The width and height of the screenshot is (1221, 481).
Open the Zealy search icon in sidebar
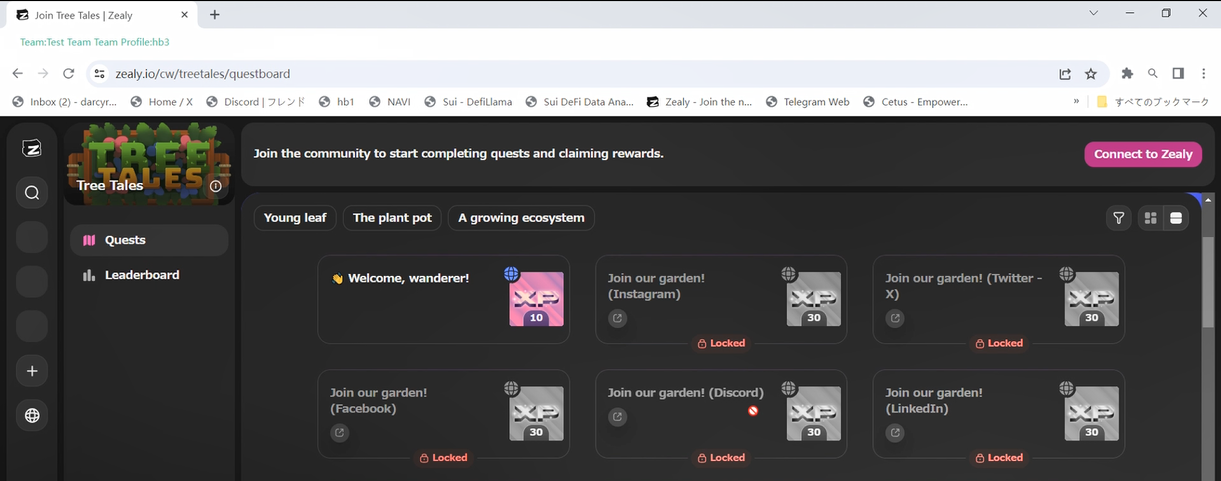[x=32, y=193]
